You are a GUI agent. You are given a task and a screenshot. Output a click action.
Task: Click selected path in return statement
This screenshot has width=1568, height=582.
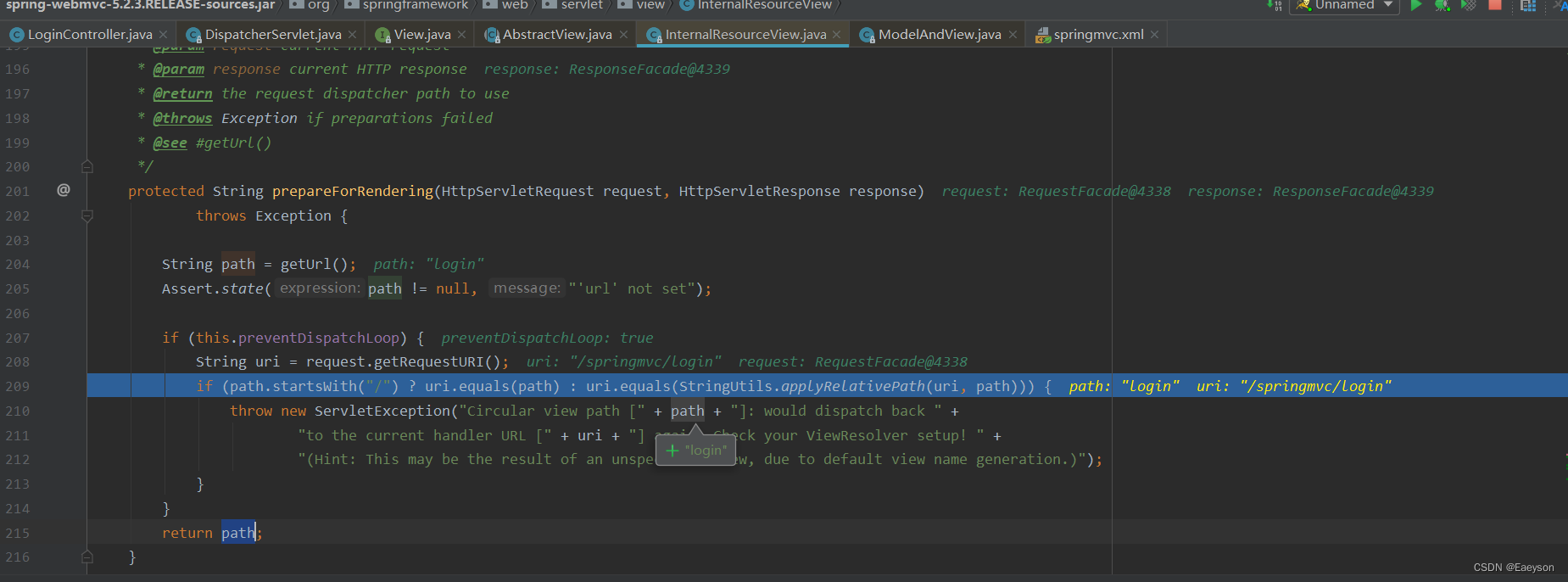click(238, 533)
